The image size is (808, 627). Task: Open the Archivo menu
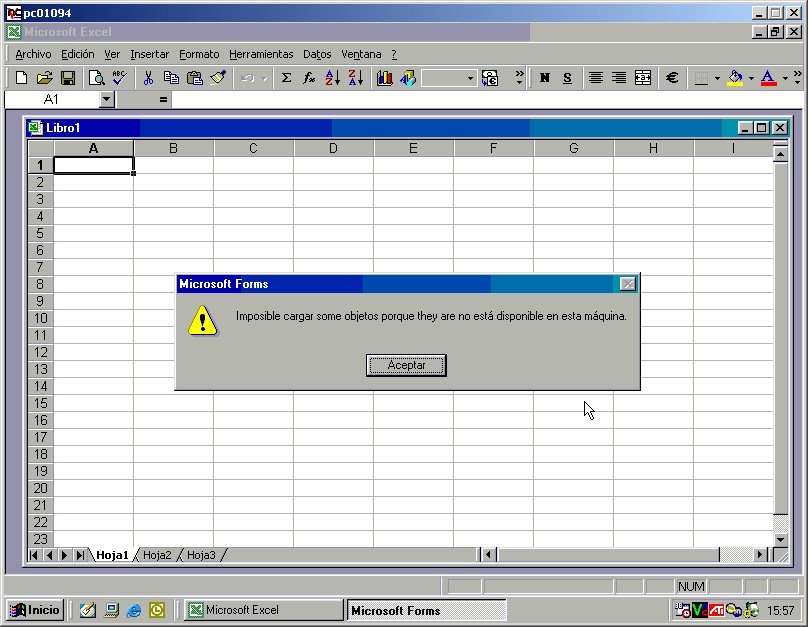[33, 54]
